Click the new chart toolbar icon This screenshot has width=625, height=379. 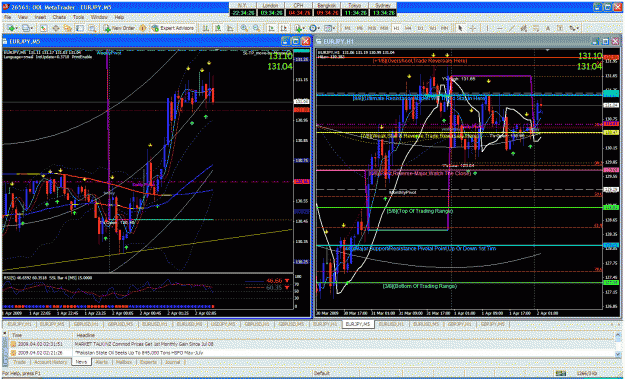click(11, 28)
